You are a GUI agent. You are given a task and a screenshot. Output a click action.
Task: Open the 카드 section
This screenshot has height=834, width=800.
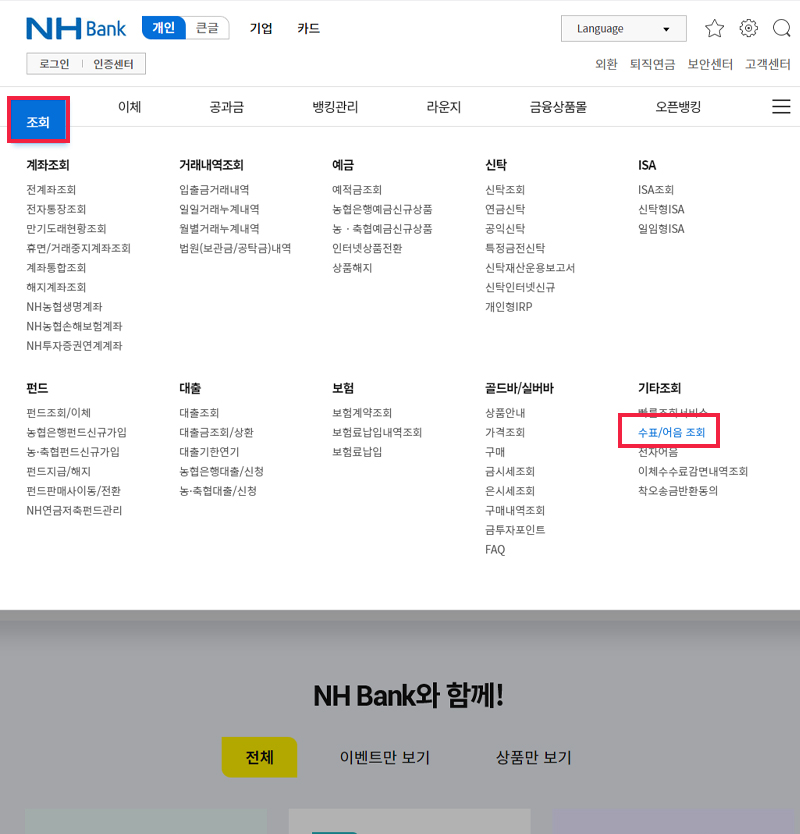point(309,28)
